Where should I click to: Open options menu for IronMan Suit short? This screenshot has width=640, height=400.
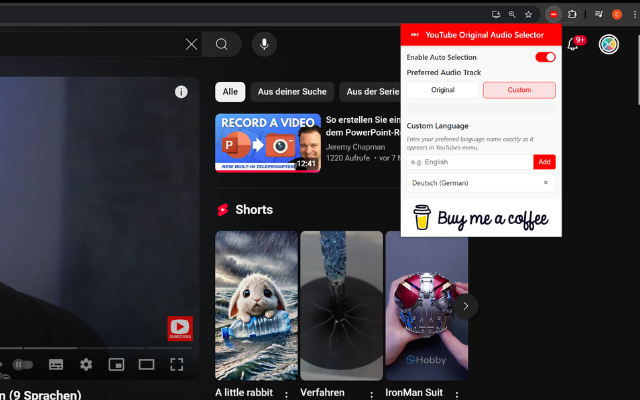click(x=457, y=395)
